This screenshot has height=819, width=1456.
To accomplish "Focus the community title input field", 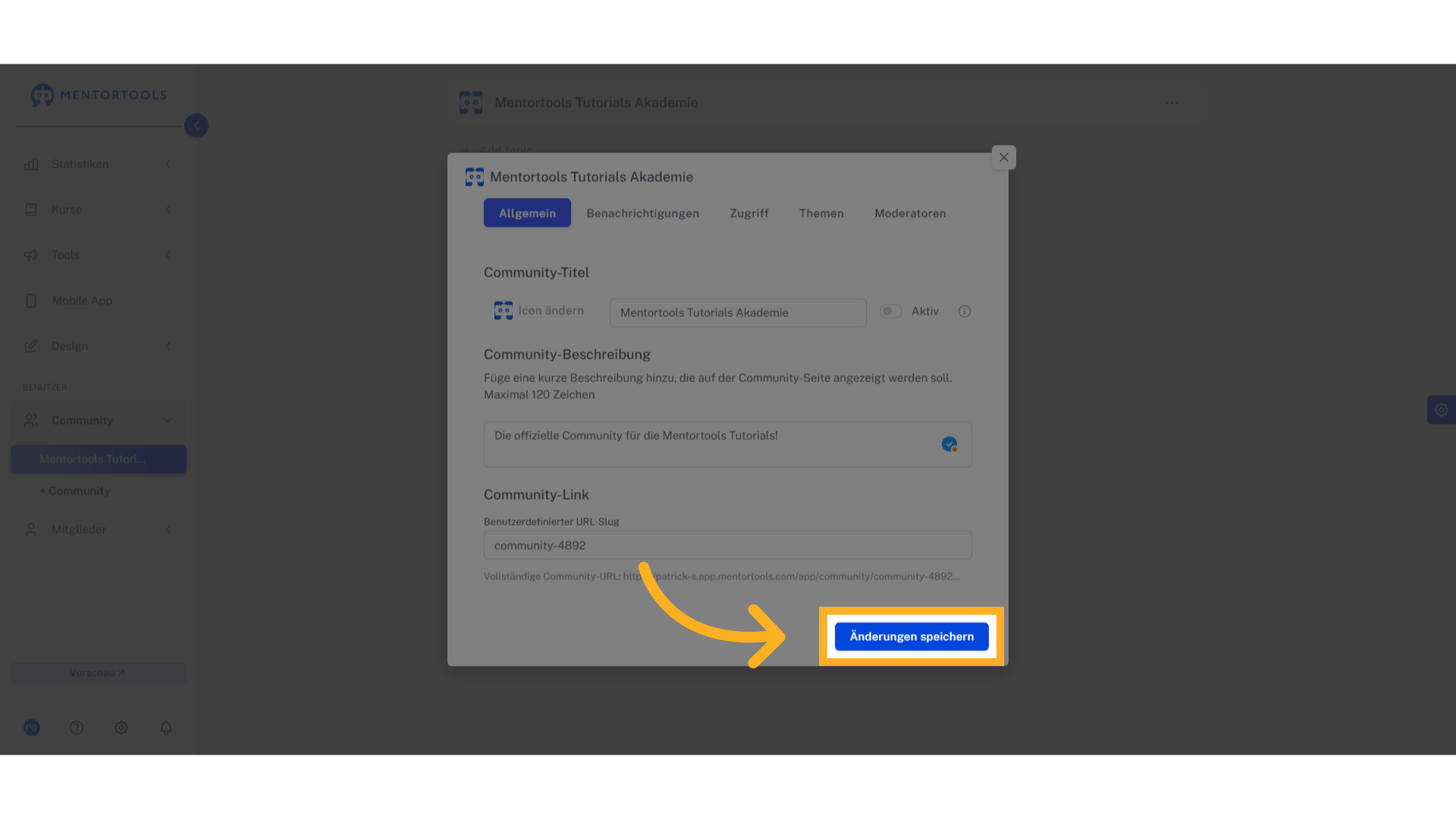I will click(738, 312).
